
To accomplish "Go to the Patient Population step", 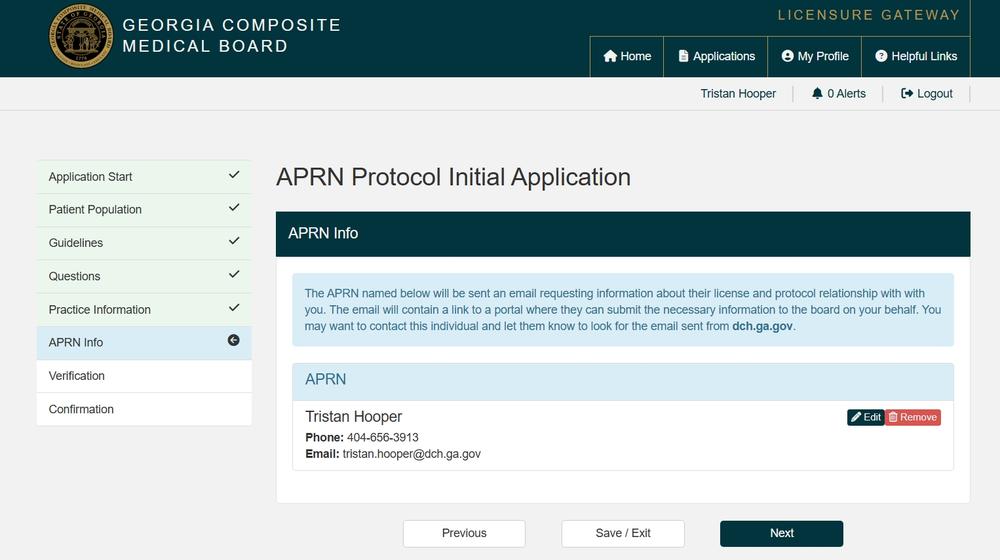I will click(x=144, y=210).
